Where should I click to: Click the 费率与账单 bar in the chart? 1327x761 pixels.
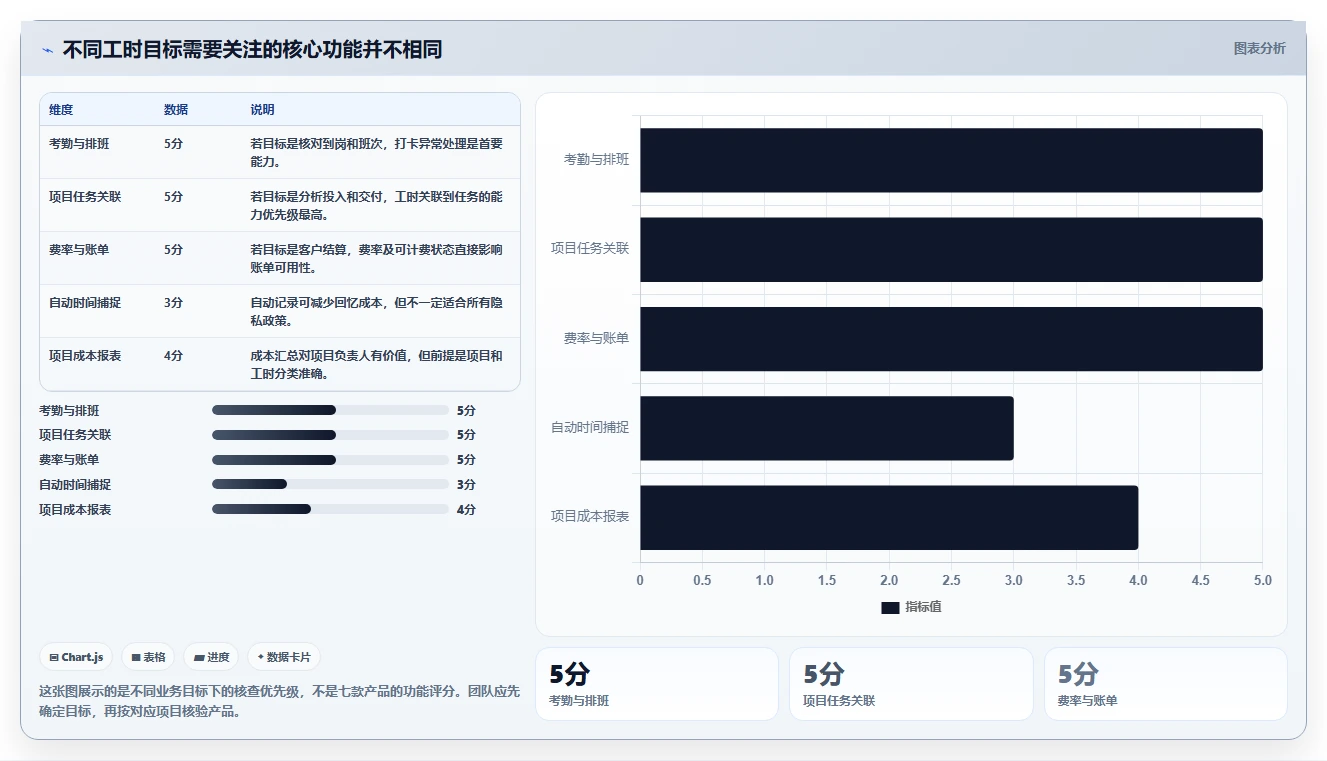pyautogui.click(x=951, y=339)
